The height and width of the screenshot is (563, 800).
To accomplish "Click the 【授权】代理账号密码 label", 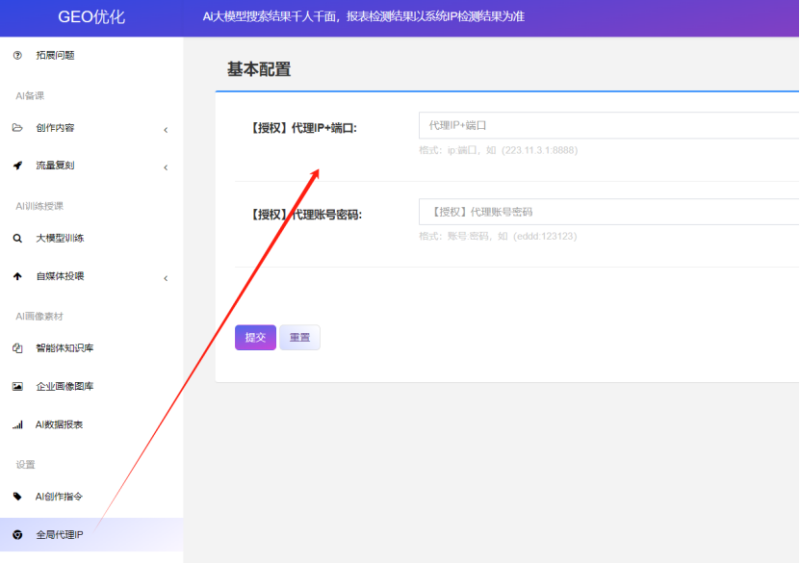I will (x=306, y=214).
